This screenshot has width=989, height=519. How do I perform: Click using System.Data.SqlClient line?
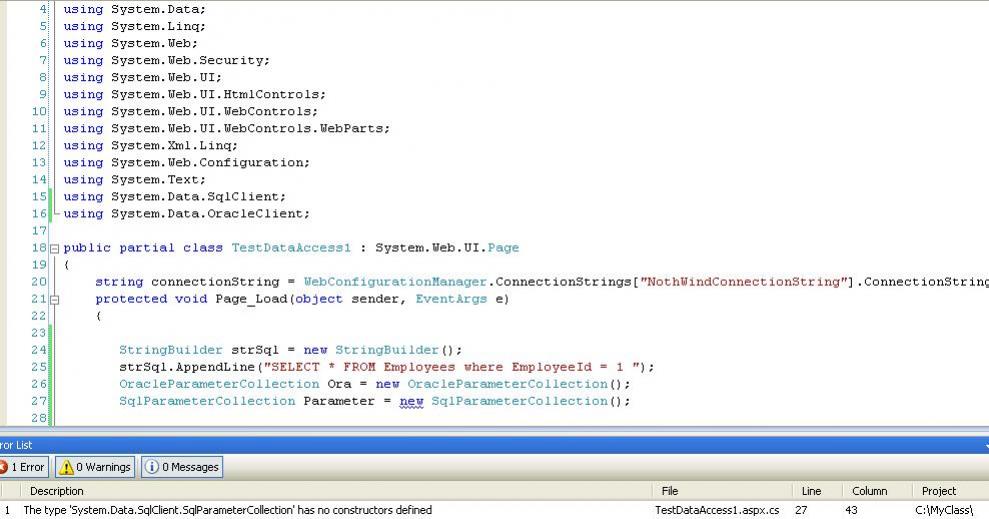pos(175,197)
